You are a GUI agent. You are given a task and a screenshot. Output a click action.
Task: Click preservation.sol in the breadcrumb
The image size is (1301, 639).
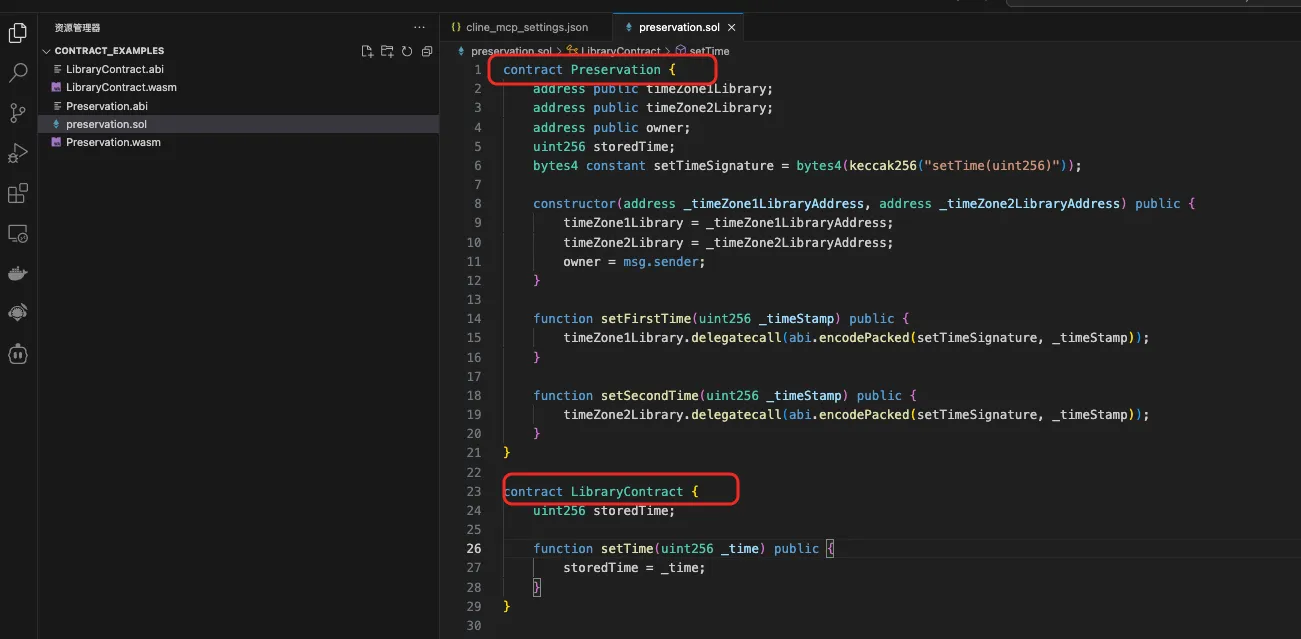coord(511,51)
